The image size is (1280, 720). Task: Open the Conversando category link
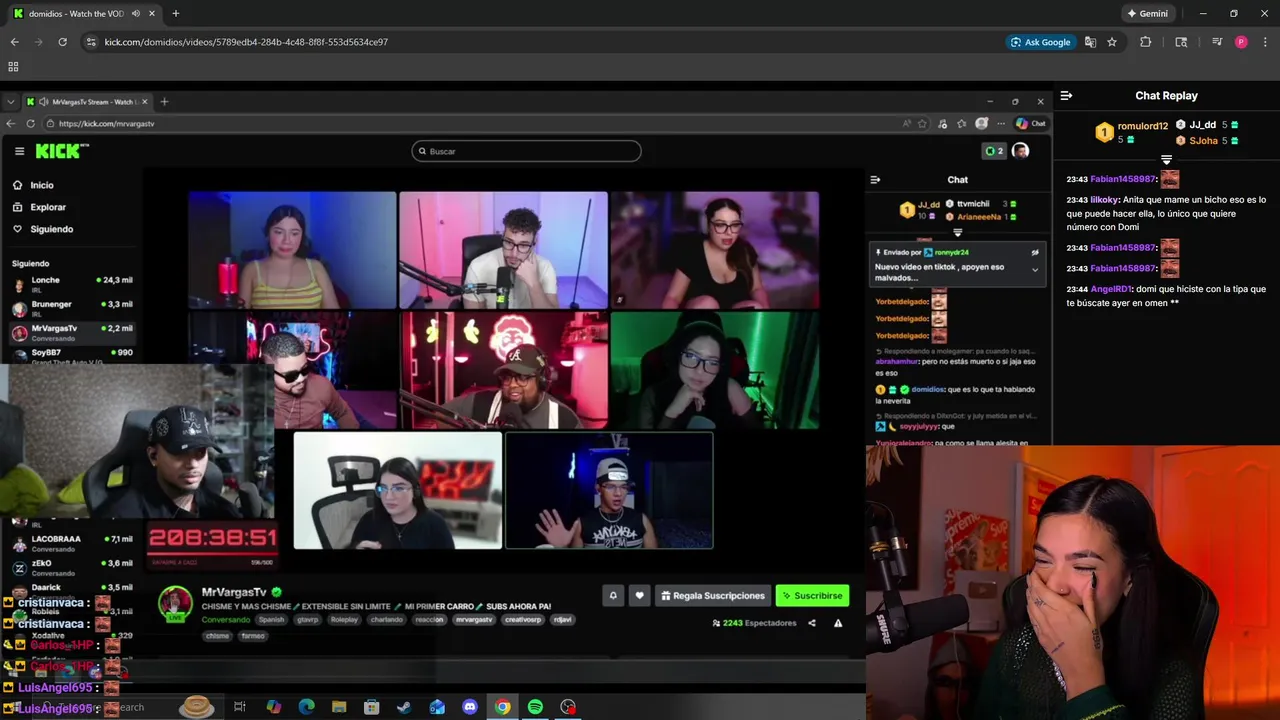(225, 620)
